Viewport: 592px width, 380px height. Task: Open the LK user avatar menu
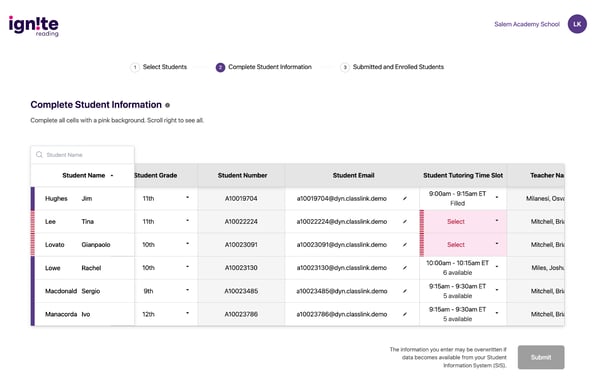pyautogui.click(x=577, y=24)
